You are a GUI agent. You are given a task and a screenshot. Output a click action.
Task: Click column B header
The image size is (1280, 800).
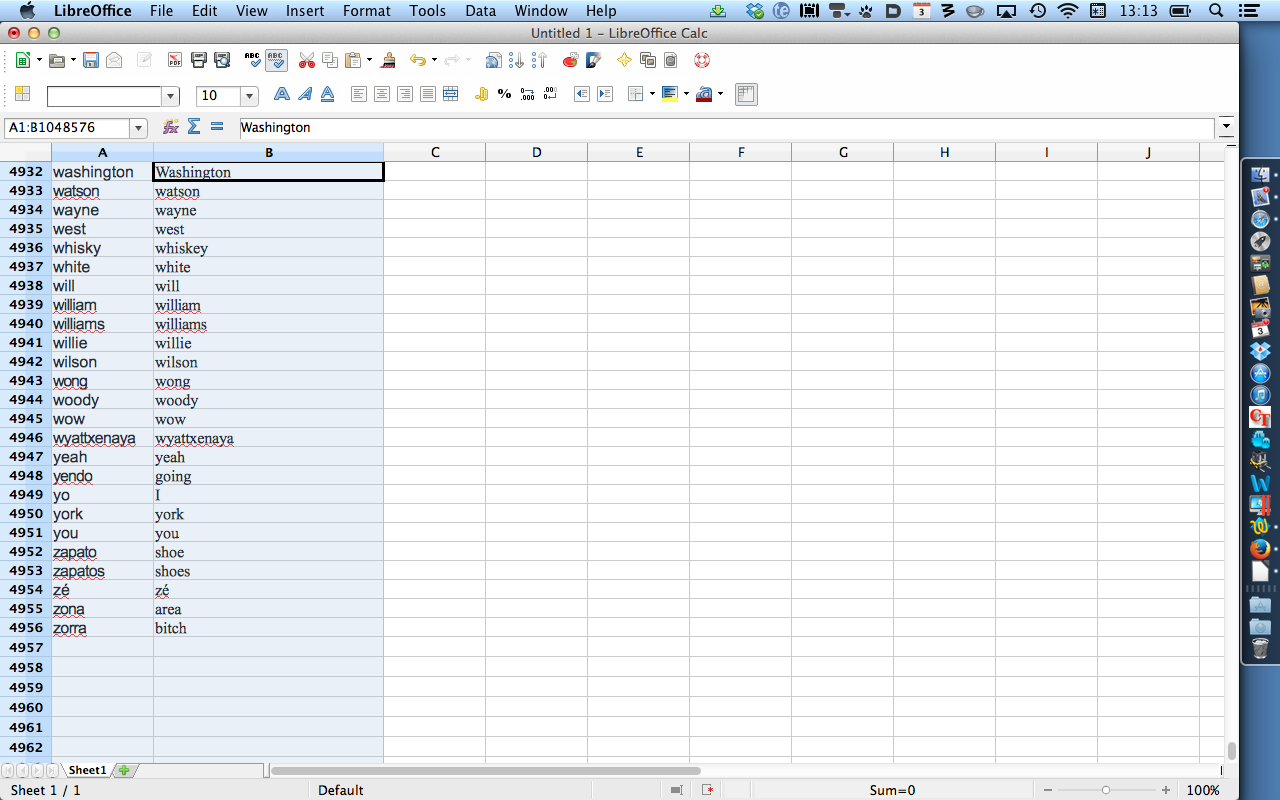(x=268, y=152)
